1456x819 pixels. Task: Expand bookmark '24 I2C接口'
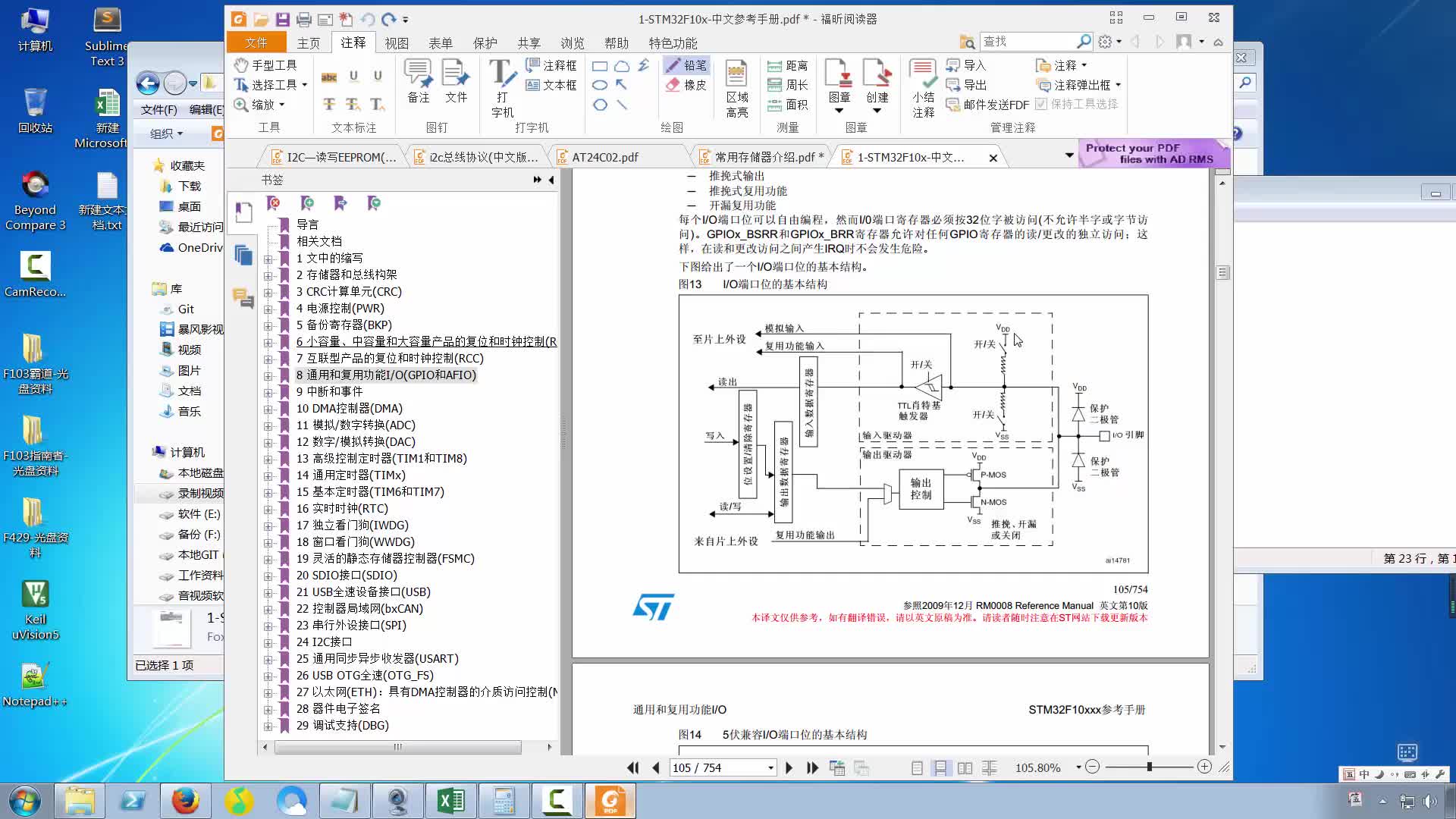[x=268, y=642]
